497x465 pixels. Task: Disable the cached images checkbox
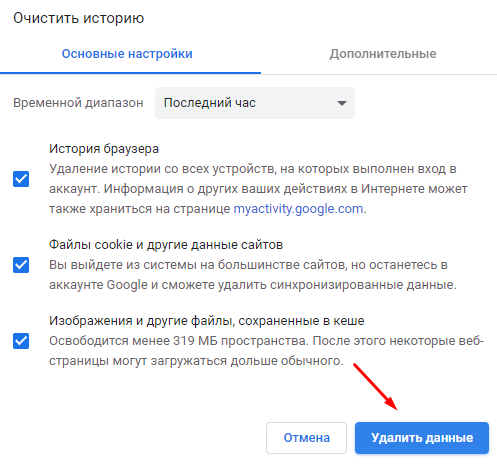21,341
